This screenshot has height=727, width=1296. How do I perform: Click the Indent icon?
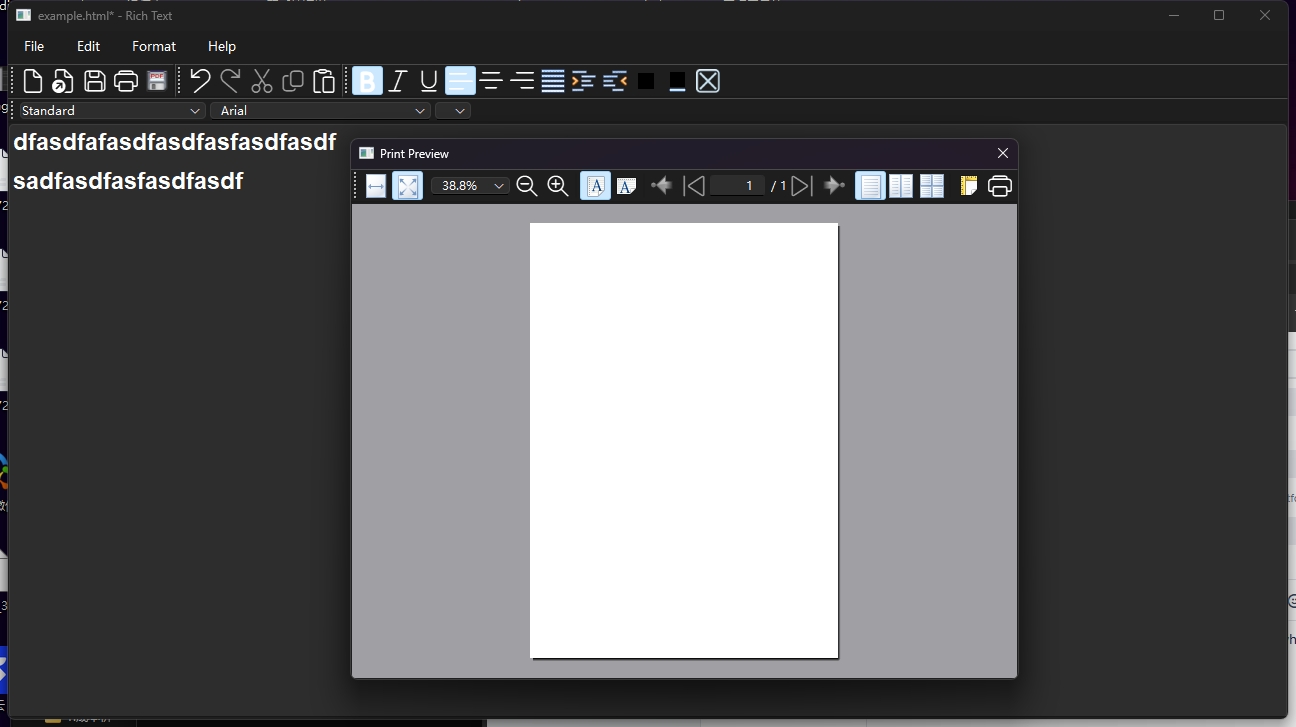tap(584, 81)
